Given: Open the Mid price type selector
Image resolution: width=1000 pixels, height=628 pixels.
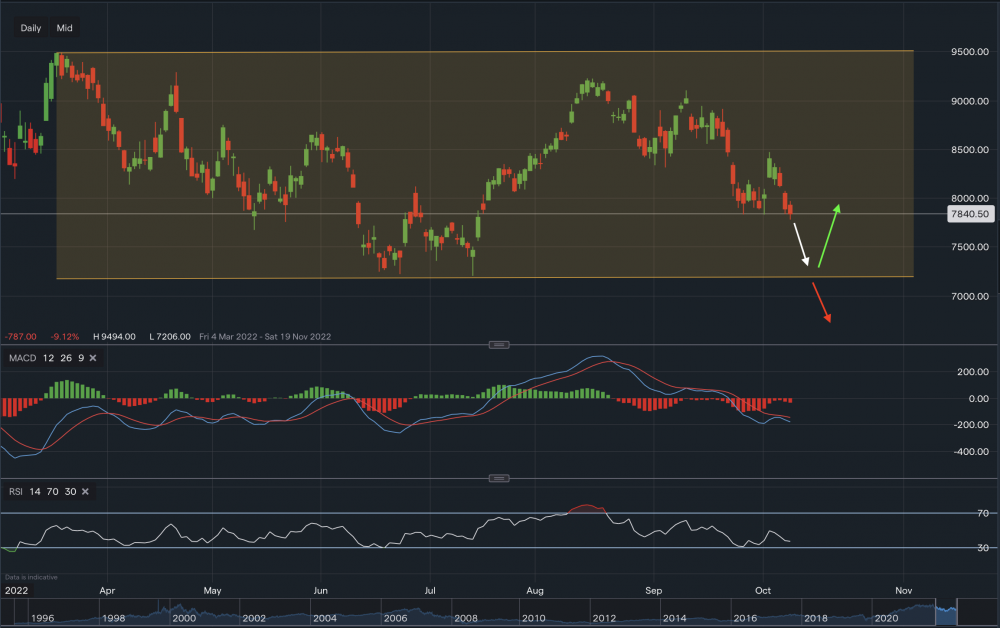Looking at the screenshot, I should click(64, 28).
